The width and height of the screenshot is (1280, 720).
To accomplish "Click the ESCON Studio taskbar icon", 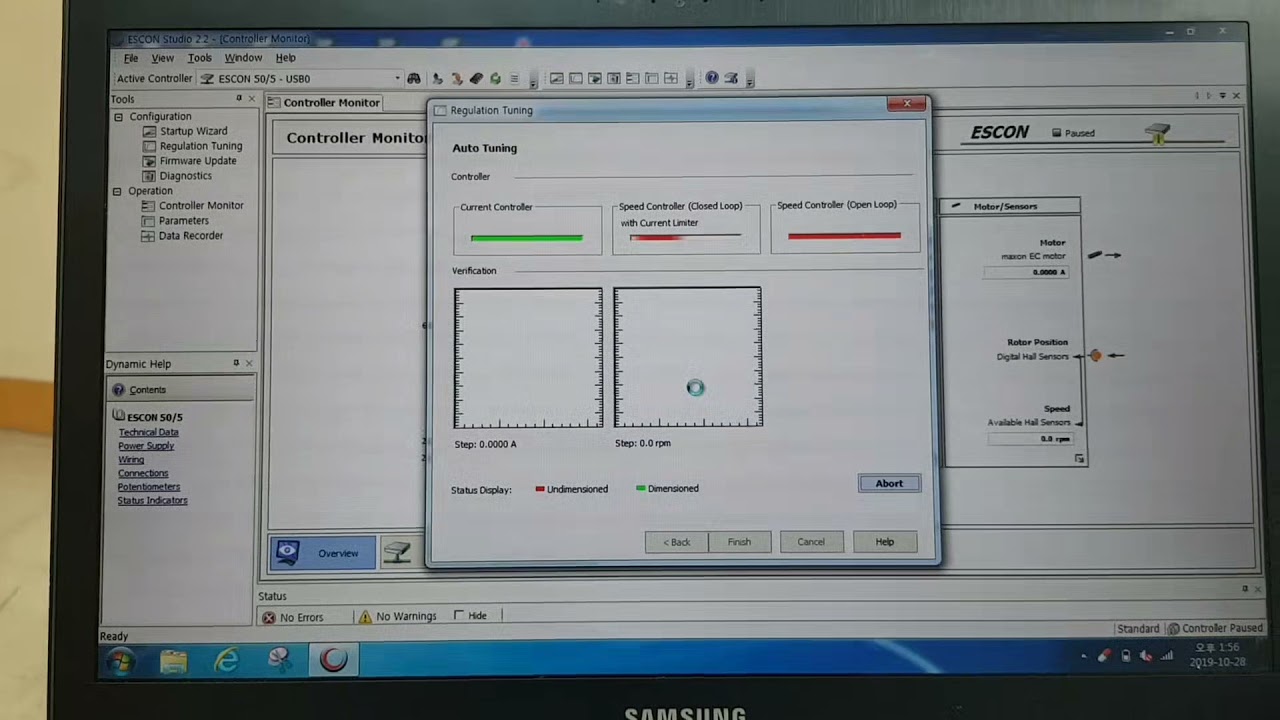I will click(x=333, y=661).
